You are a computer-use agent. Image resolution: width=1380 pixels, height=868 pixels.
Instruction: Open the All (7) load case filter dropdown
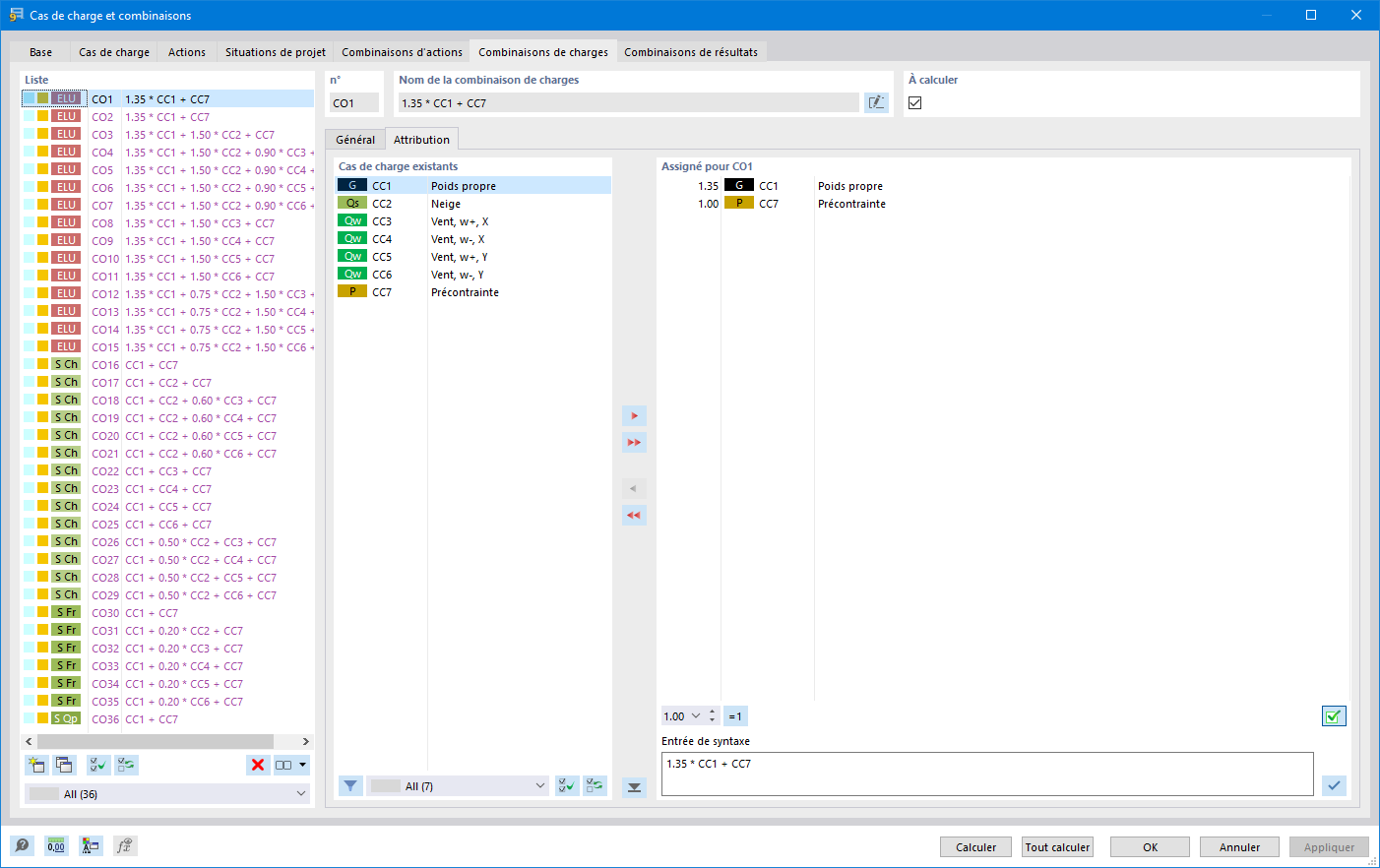458,785
